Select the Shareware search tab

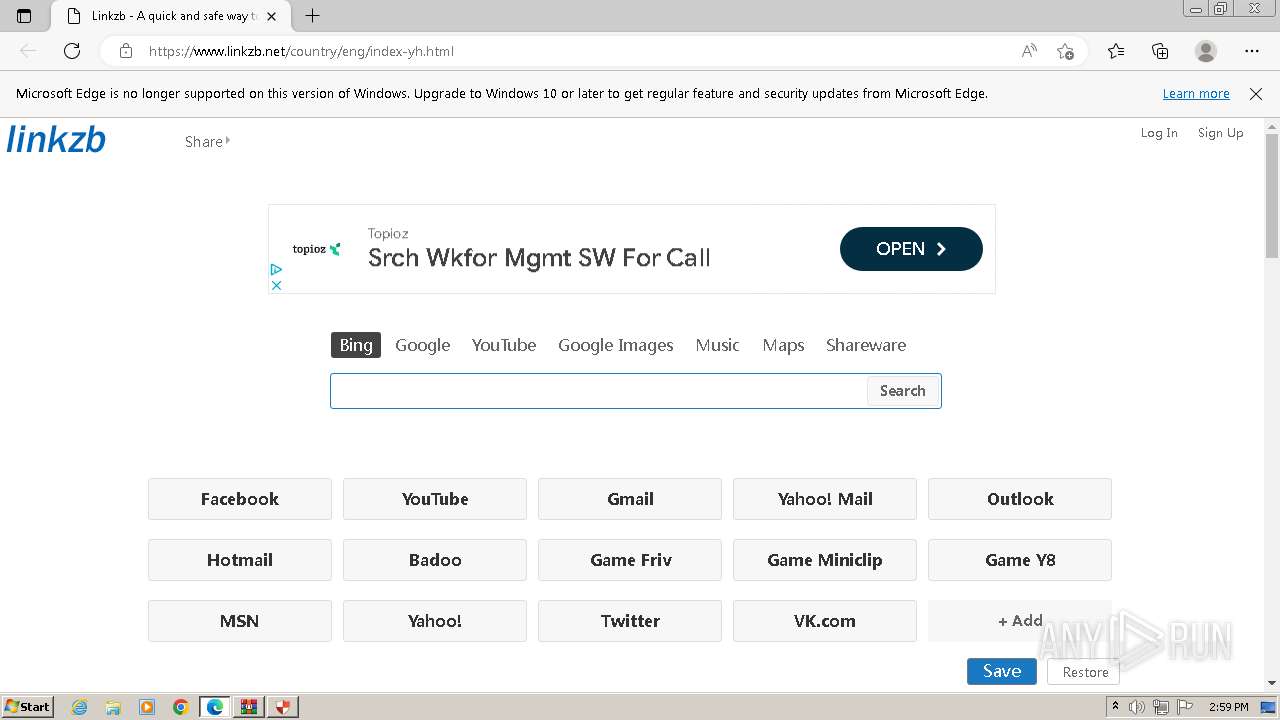click(x=866, y=345)
